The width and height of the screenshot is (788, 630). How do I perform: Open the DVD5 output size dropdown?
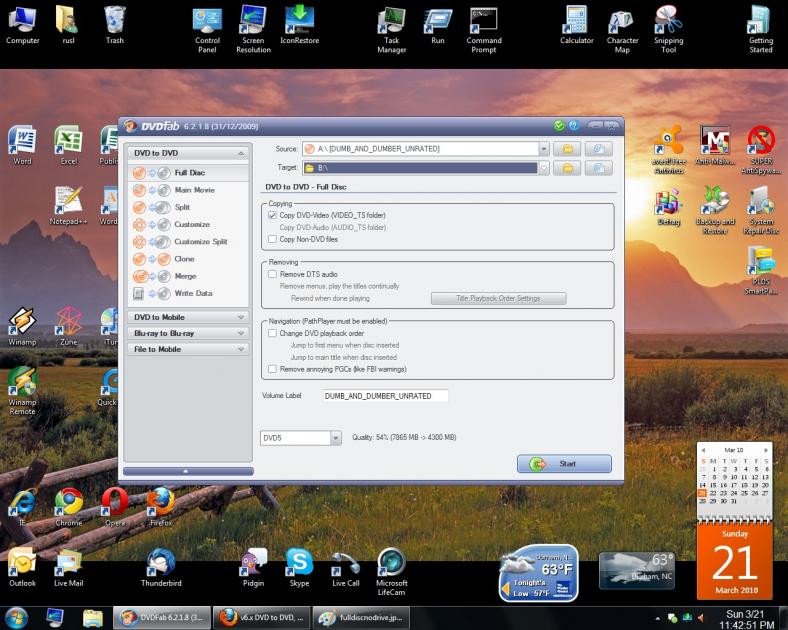tap(335, 438)
